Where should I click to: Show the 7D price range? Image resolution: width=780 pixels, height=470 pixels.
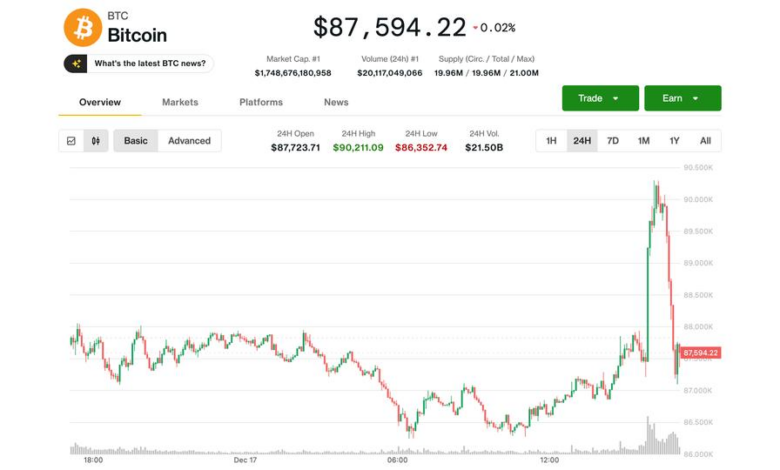(612, 141)
